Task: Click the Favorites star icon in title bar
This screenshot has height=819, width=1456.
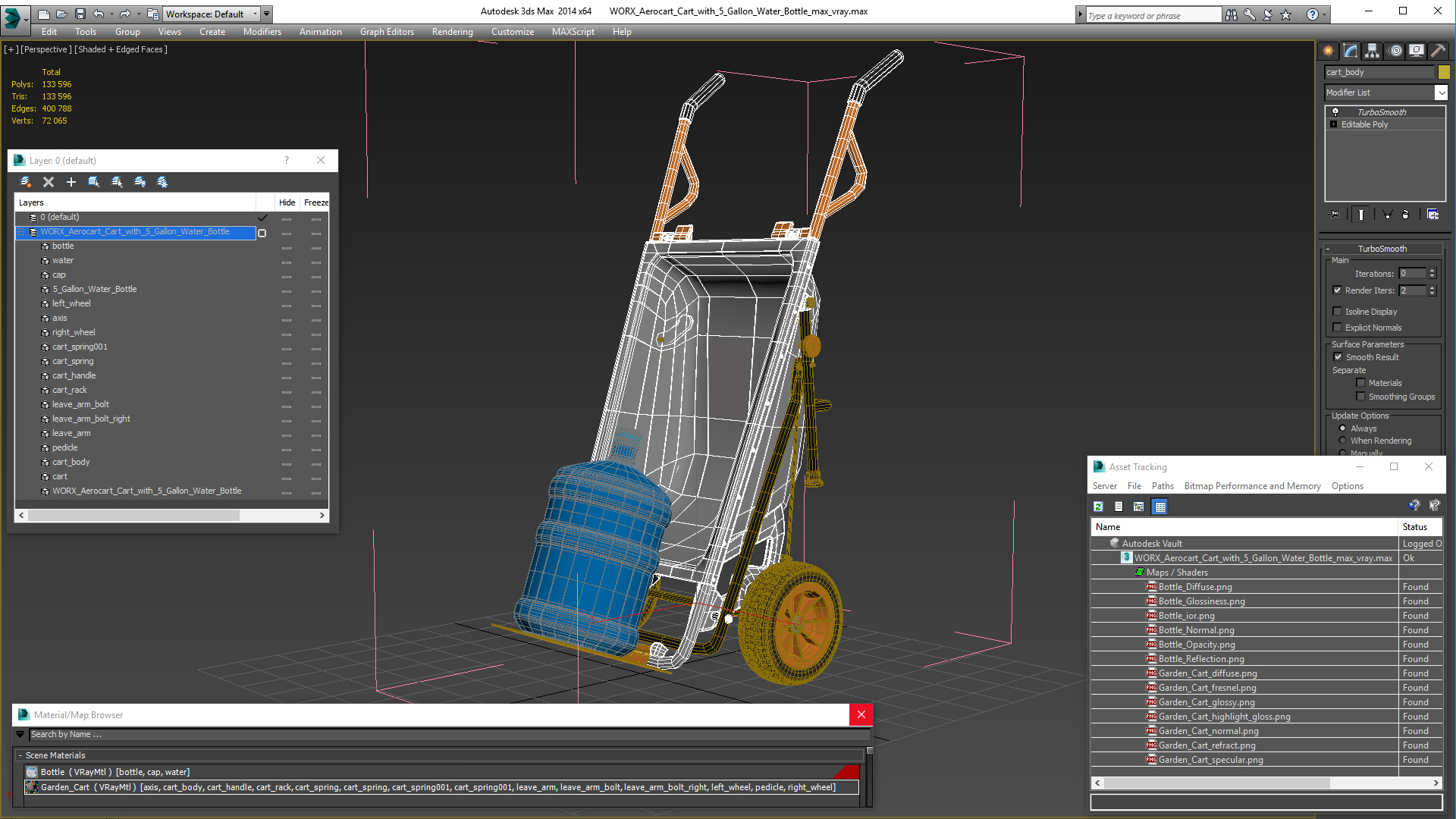Action: point(1285,14)
